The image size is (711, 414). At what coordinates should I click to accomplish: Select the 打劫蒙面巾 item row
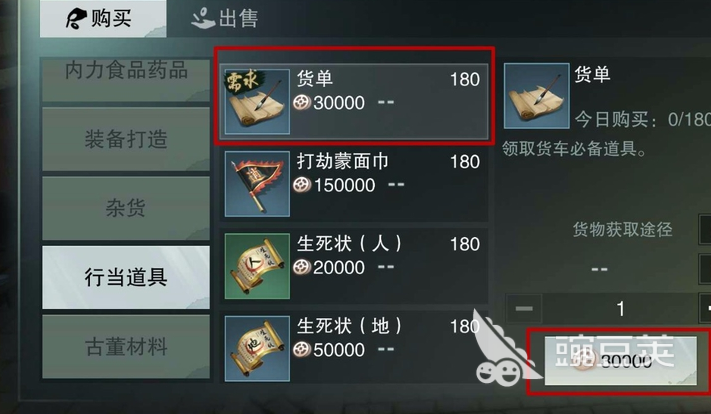point(354,184)
